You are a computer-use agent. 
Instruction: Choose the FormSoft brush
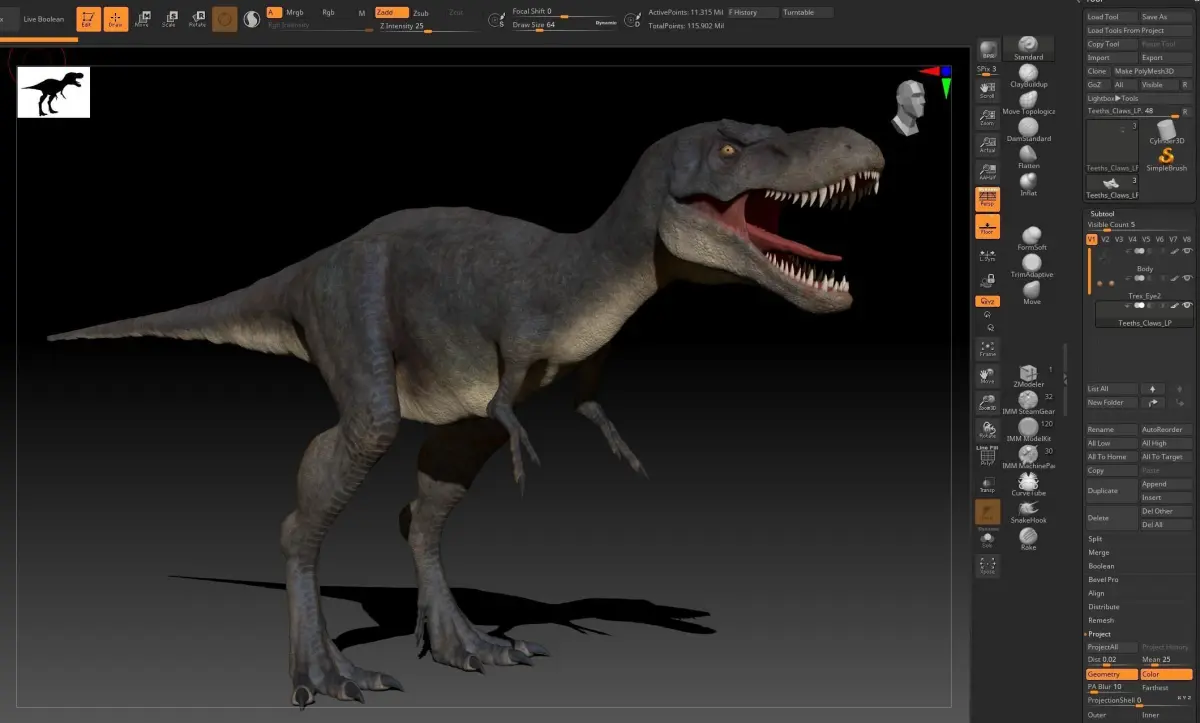tap(1031, 237)
